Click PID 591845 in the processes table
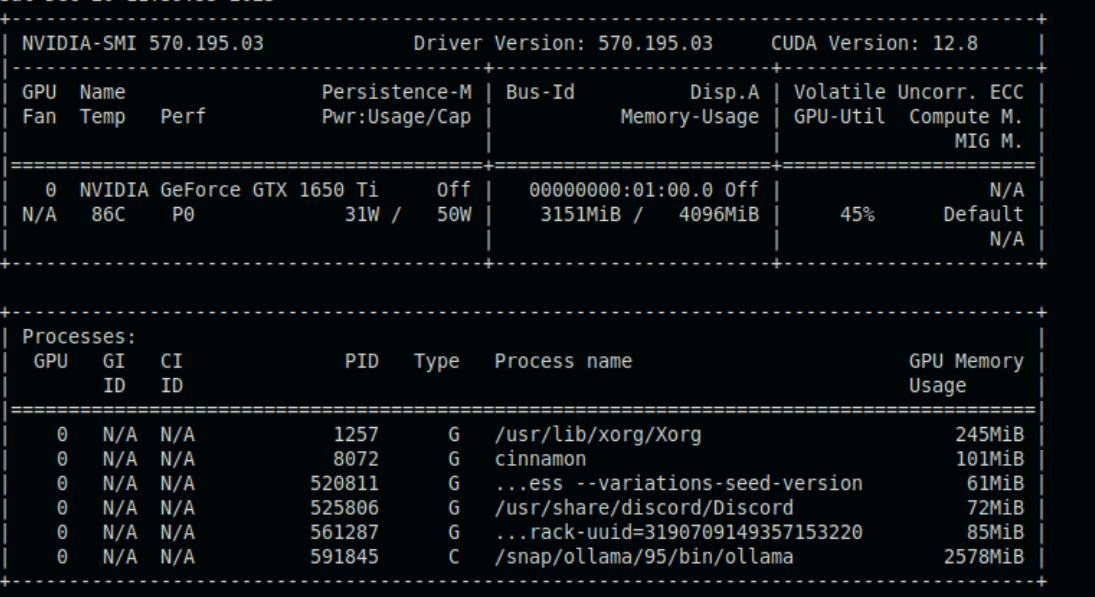Image resolution: width=1095 pixels, height=597 pixels. 344,557
